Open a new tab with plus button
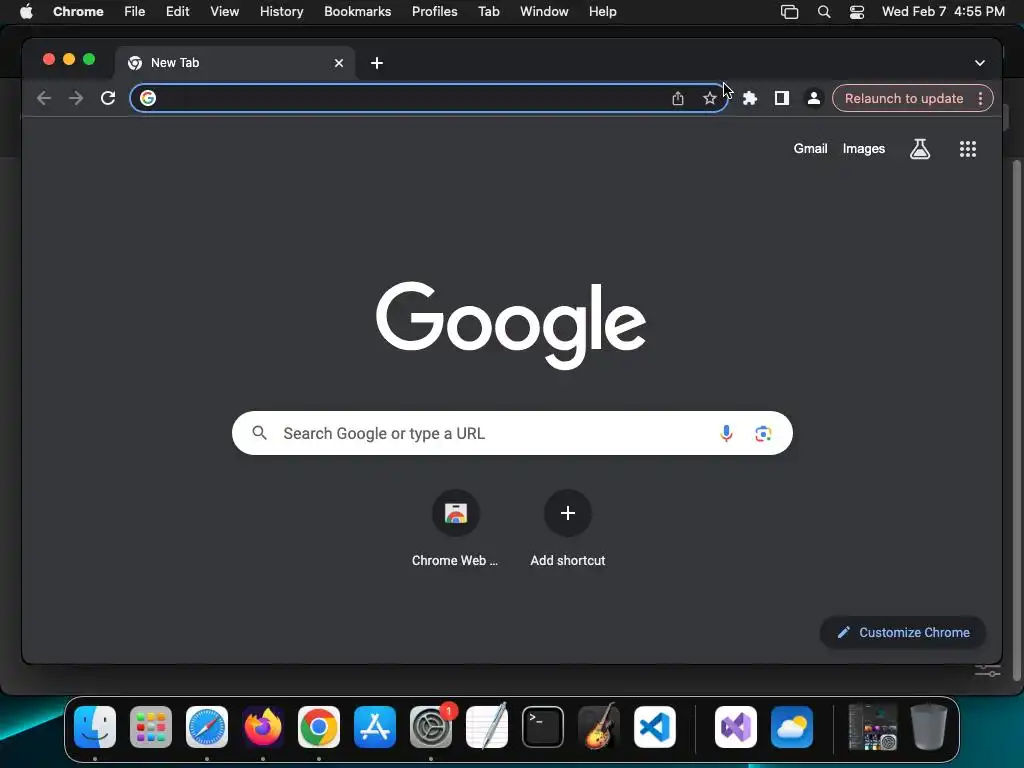 [377, 63]
